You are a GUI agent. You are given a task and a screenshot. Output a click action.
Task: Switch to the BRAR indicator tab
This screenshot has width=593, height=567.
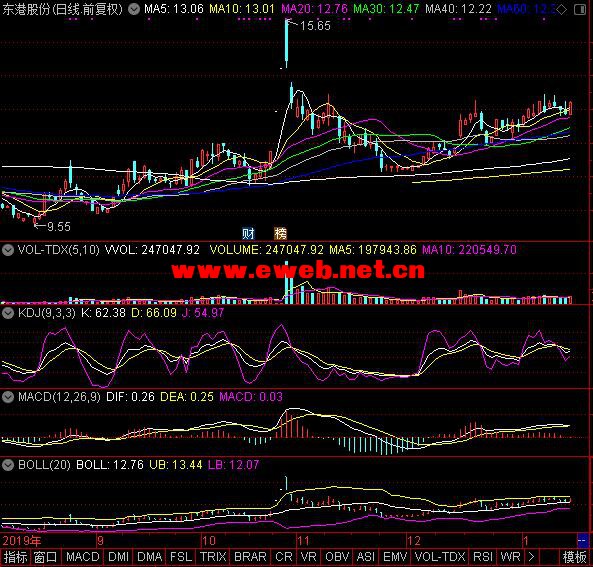pos(250,557)
